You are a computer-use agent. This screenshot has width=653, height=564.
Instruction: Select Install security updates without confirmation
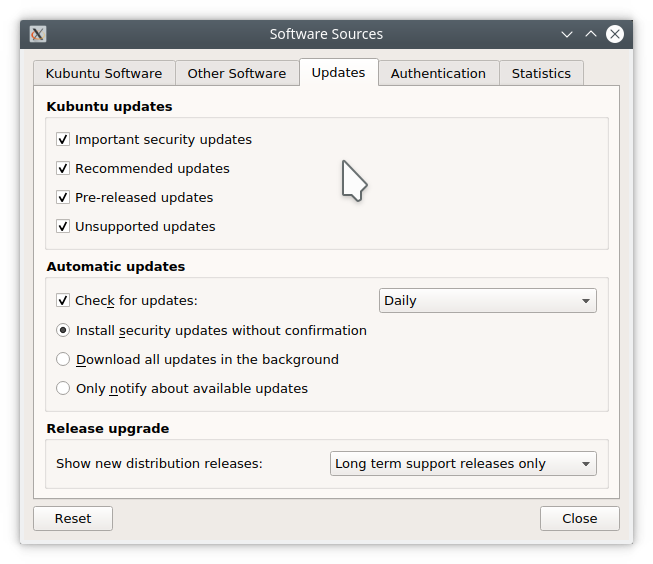pos(63,331)
